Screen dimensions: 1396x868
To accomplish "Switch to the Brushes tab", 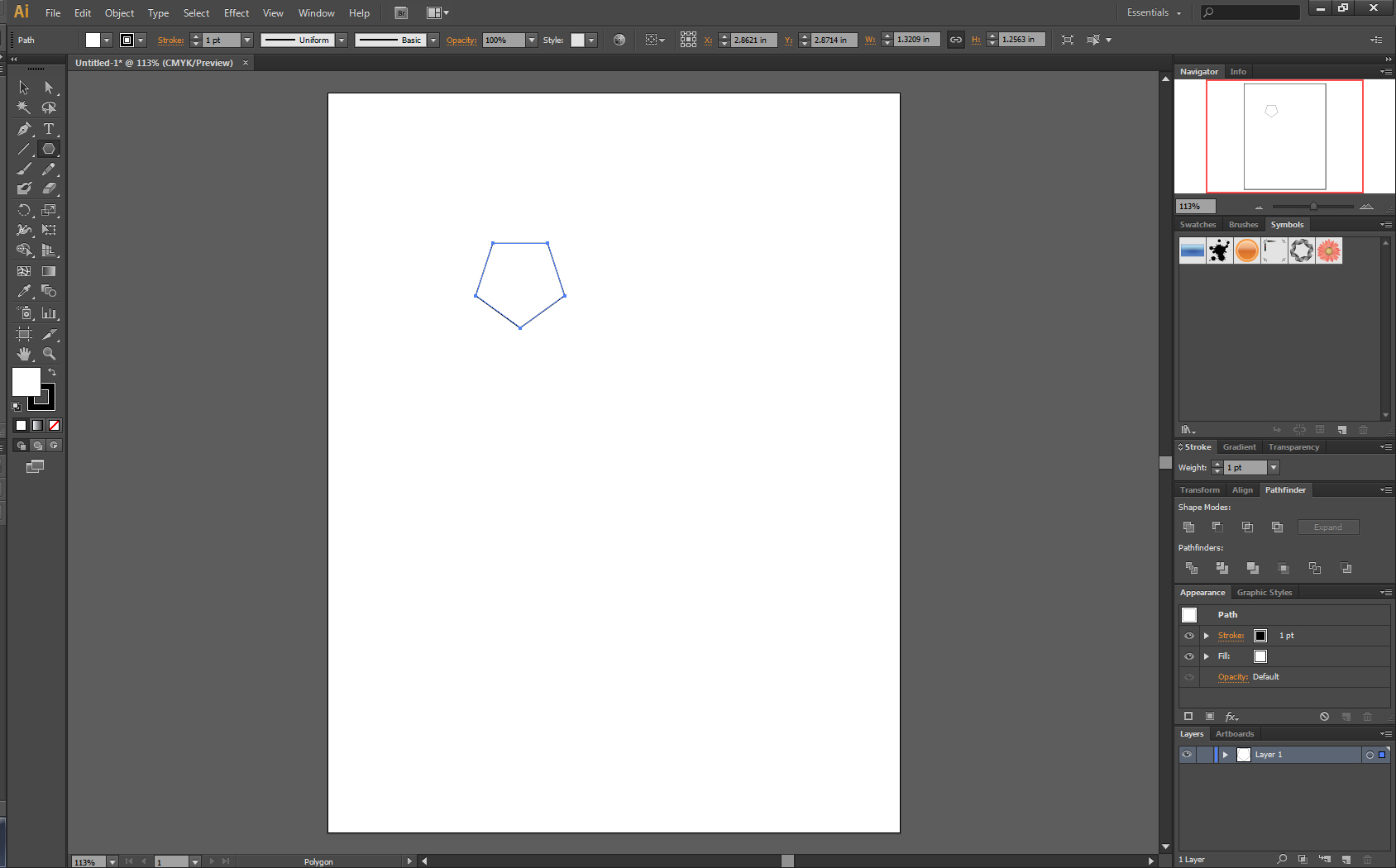I will click(1243, 225).
